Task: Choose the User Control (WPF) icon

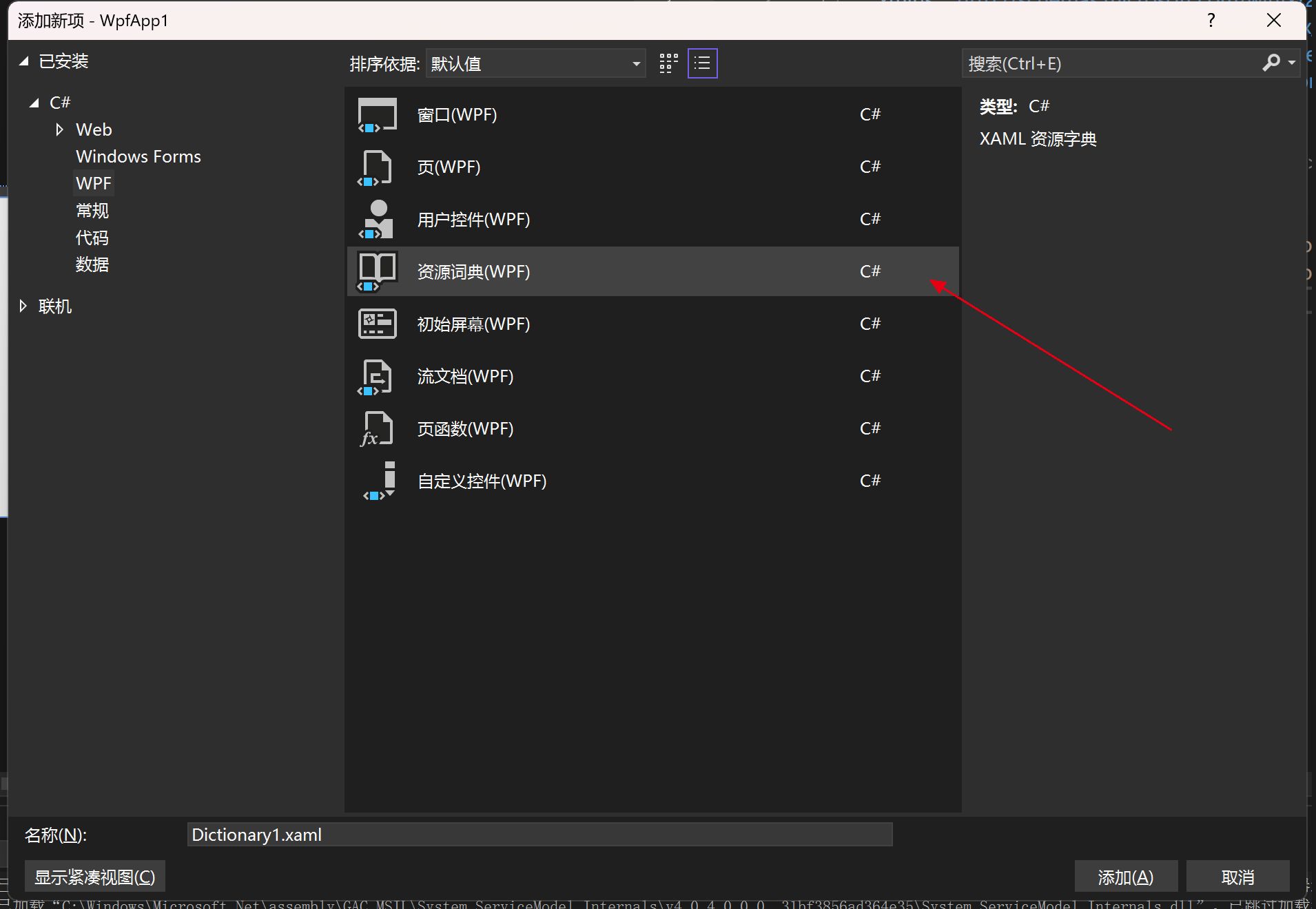Action: tap(377, 220)
